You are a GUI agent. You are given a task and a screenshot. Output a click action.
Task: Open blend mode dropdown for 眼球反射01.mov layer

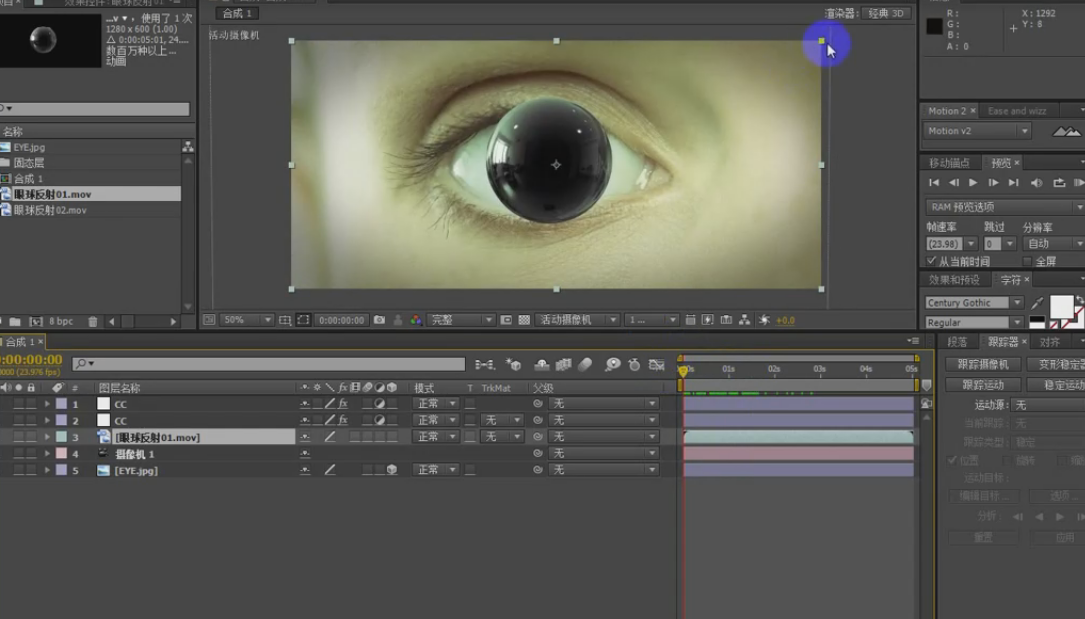(x=436, y=436)
